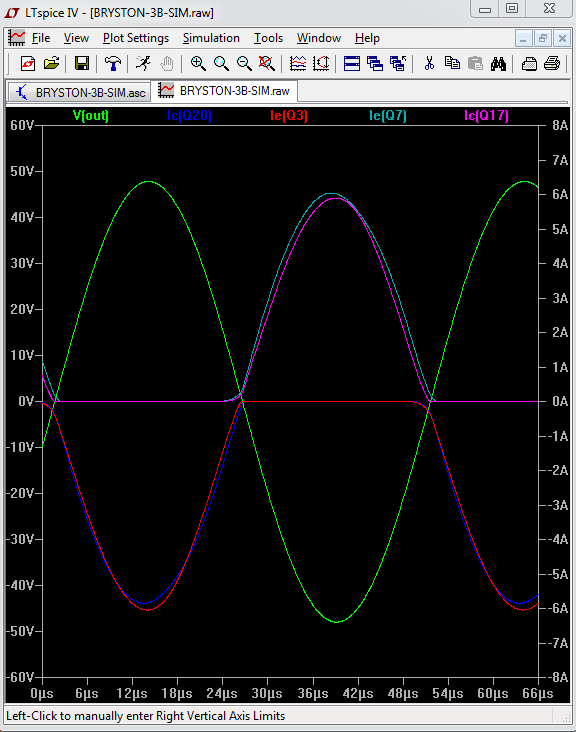Click the zoom out magnifier icon
This screenshot has width=576, height=732.
point(244,63)
